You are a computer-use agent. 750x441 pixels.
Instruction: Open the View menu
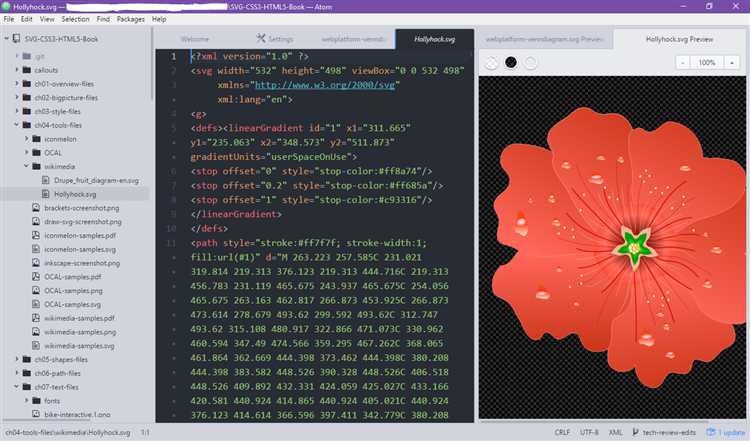pos(47,19)
